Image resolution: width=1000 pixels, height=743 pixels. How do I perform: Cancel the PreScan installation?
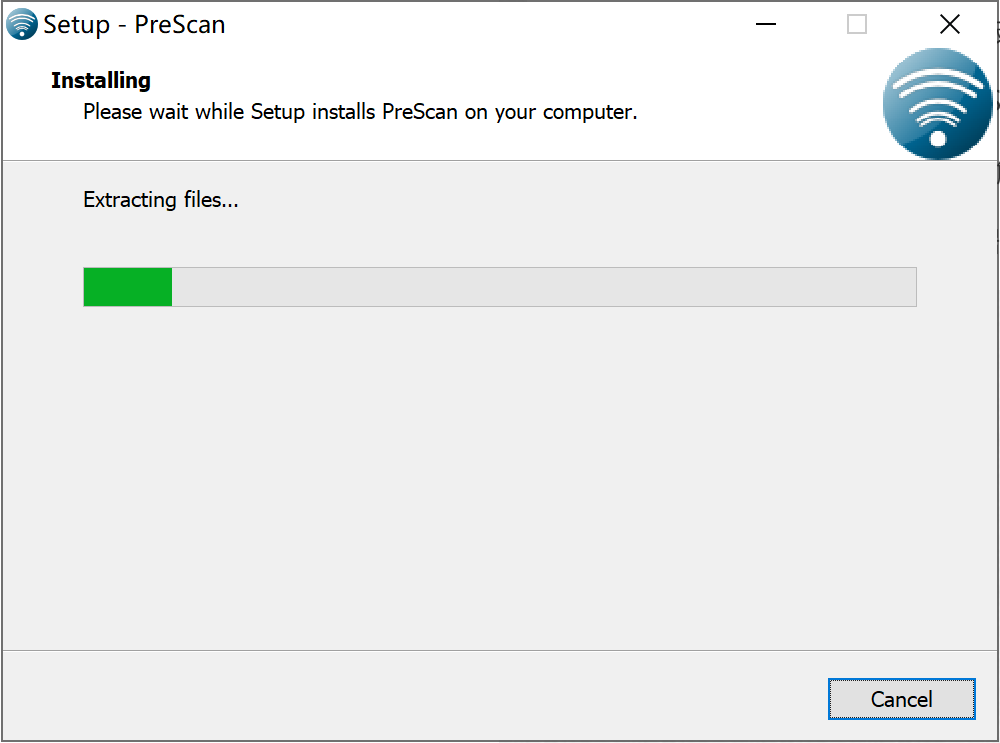(x=901, y=699)
